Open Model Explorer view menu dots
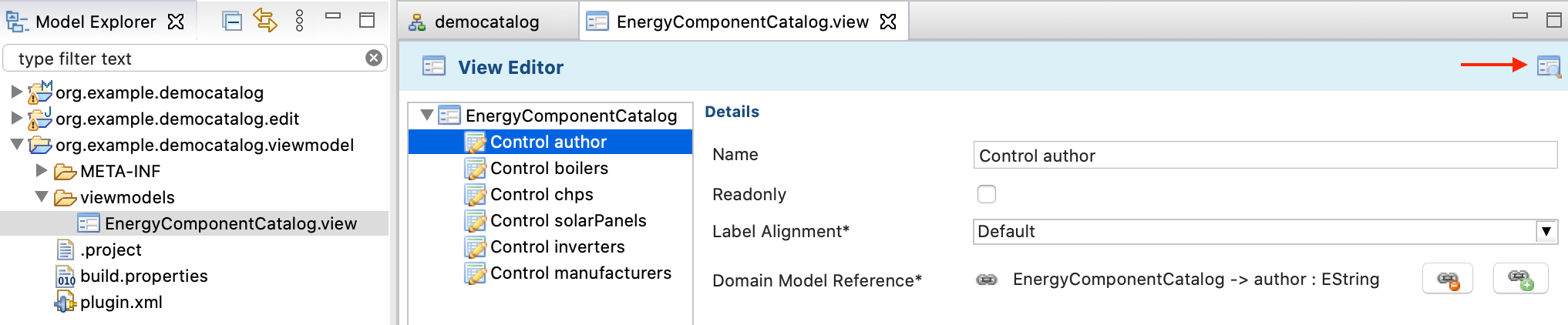 pos(300,21)
